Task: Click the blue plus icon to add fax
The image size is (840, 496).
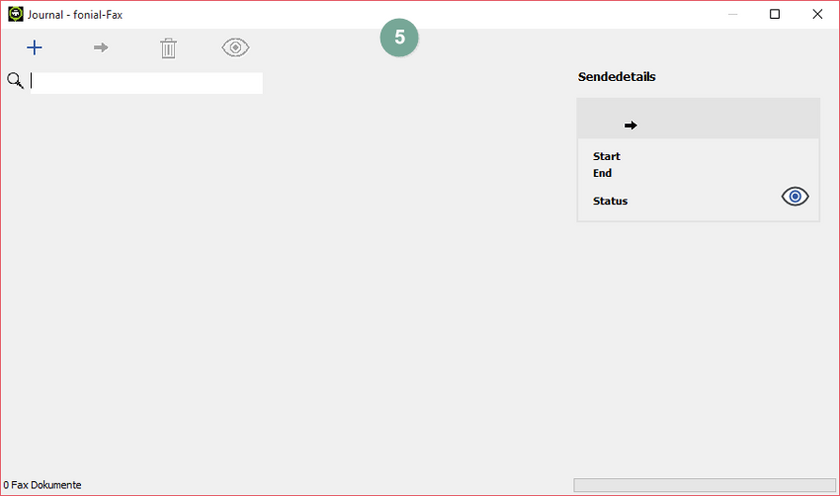Action: (x=34, y=48)
